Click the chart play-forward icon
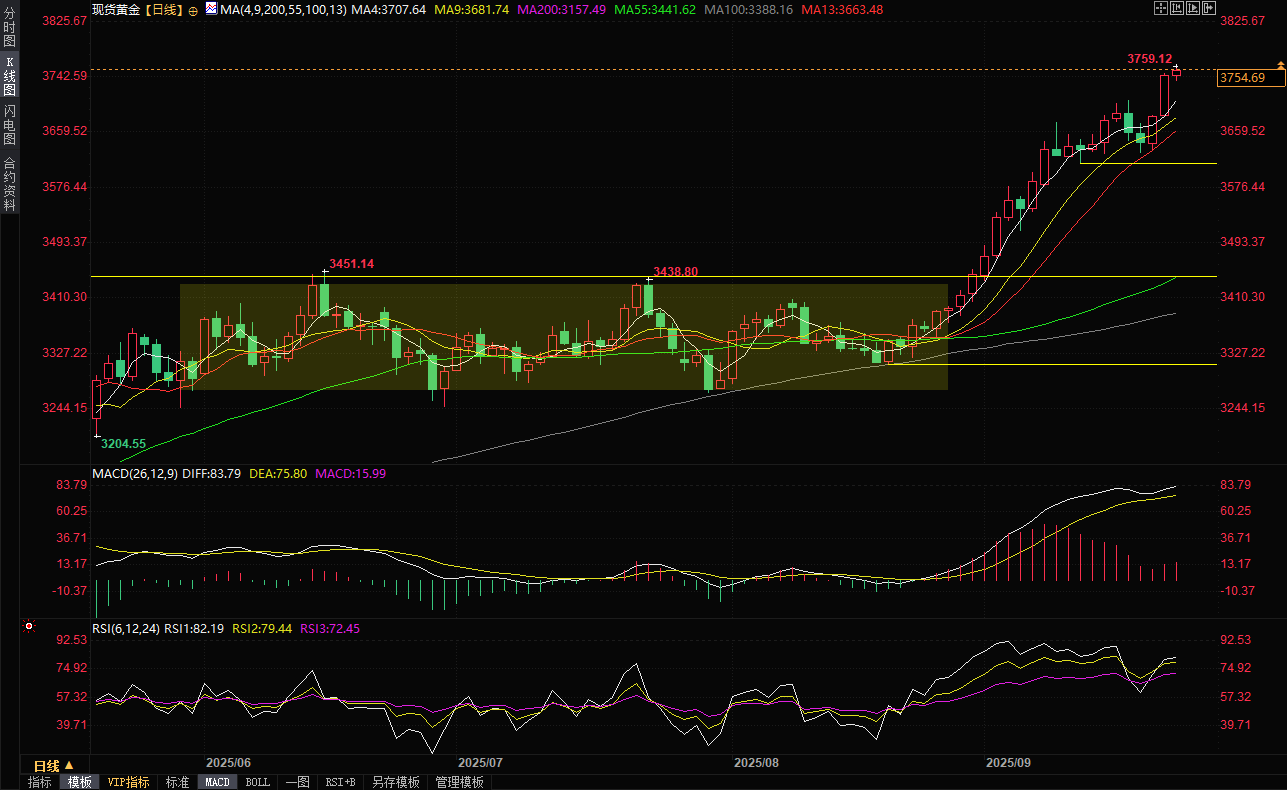Screen dimensions: 1287x790 tap(1193, 8)
